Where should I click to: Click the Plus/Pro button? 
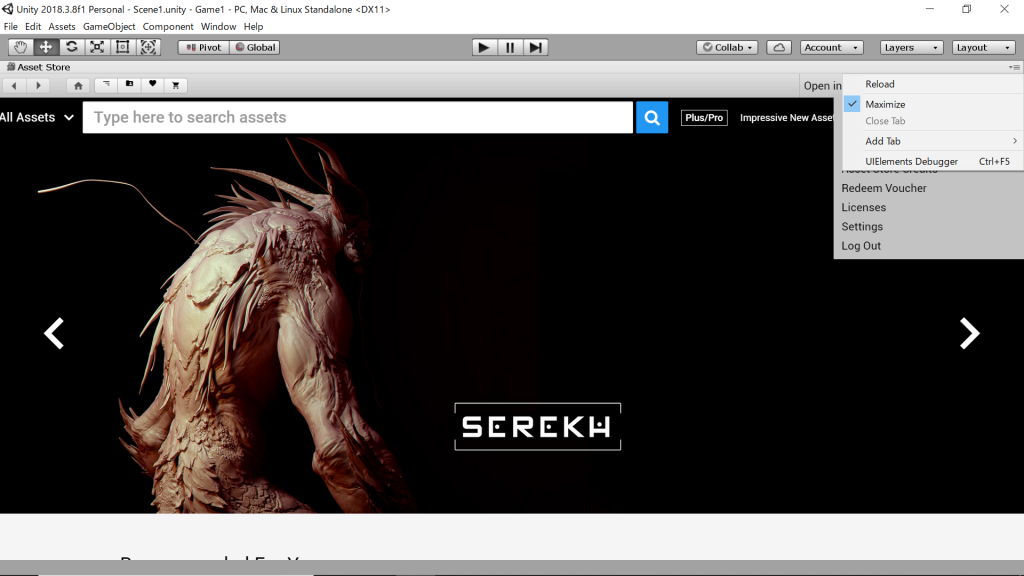click(x=704, y=118)
